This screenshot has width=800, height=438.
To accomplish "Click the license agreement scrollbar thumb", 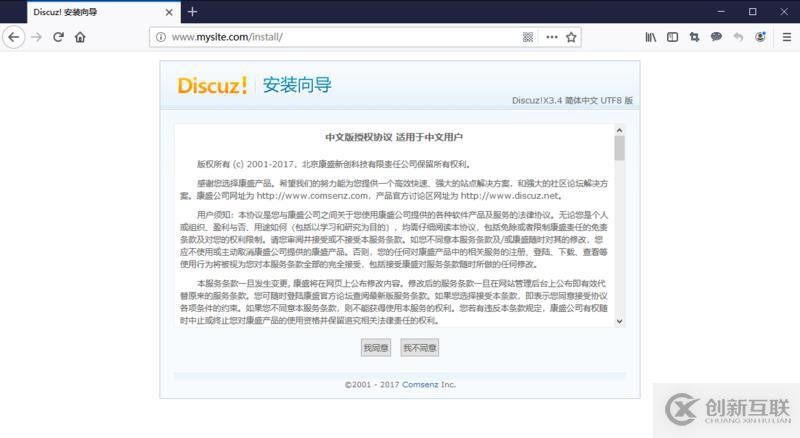I will click(x=619, y=148).
